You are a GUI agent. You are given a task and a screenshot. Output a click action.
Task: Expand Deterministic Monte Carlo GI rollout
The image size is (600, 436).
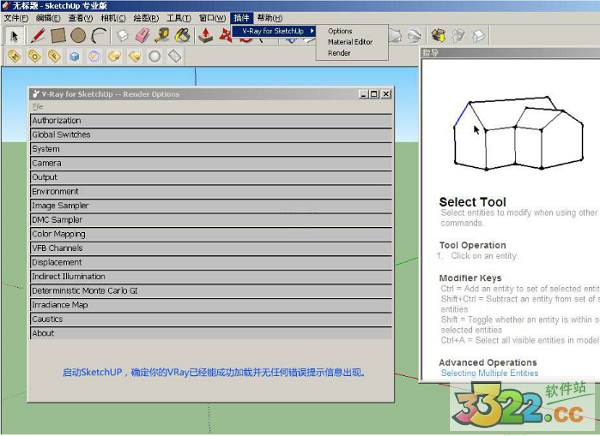click(x=211, y=291)
